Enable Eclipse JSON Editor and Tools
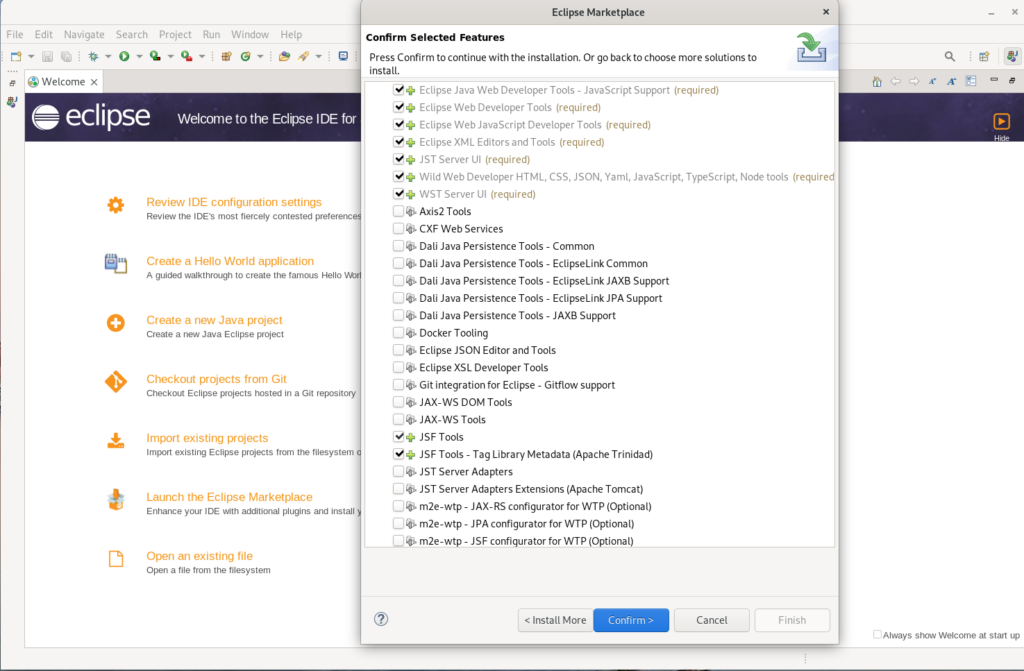This screenshot has height=671, width=1024. pos(398,350)
